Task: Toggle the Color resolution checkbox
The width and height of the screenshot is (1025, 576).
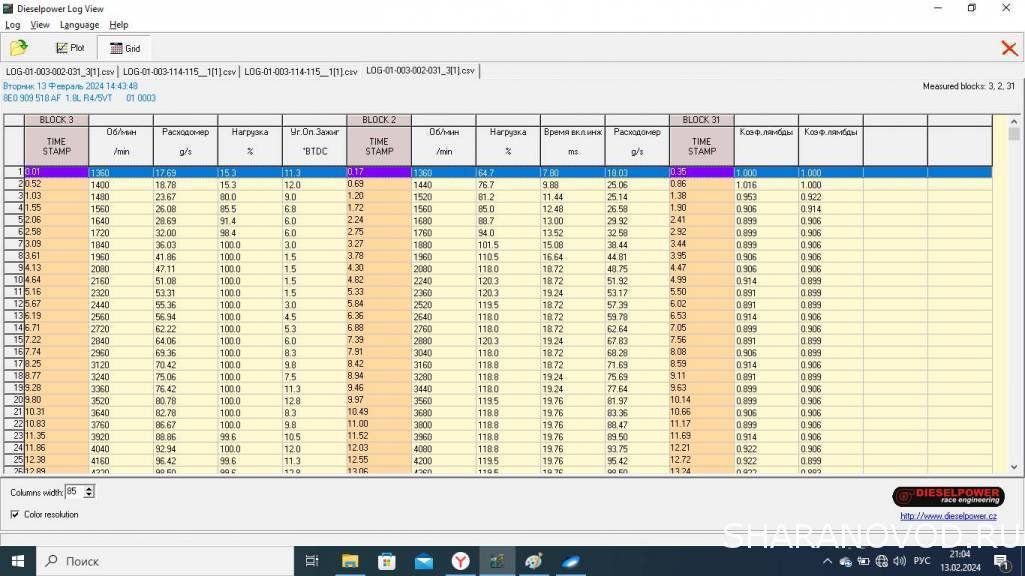Action: coord(14,515)
